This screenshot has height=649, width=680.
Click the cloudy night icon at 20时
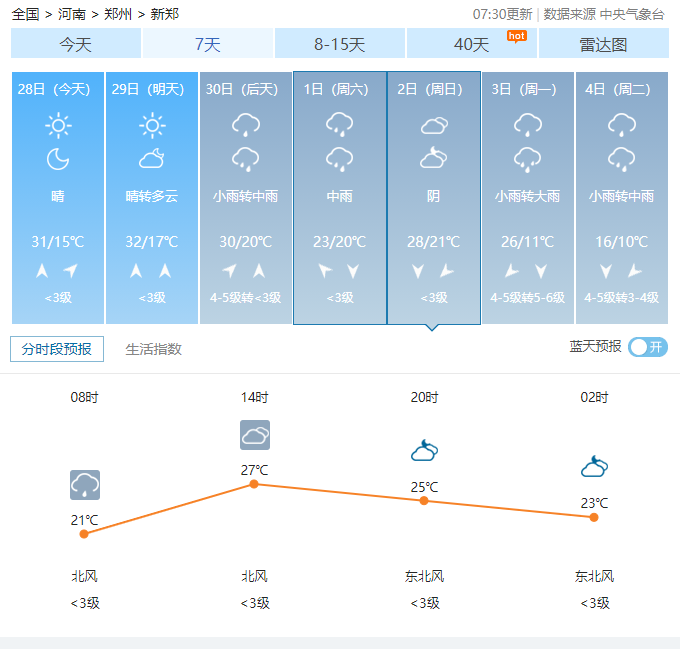425,450
